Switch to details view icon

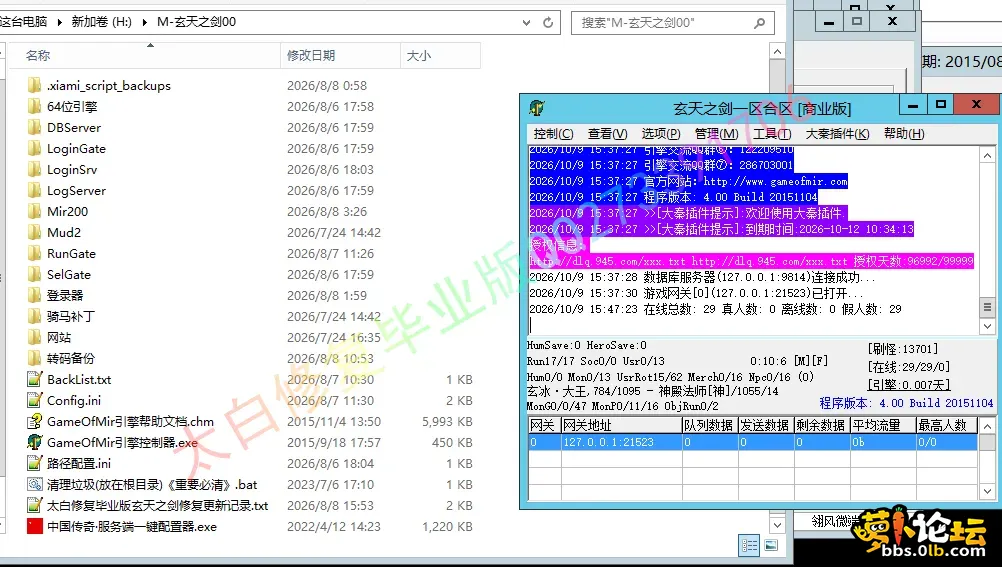click(750, 545)
